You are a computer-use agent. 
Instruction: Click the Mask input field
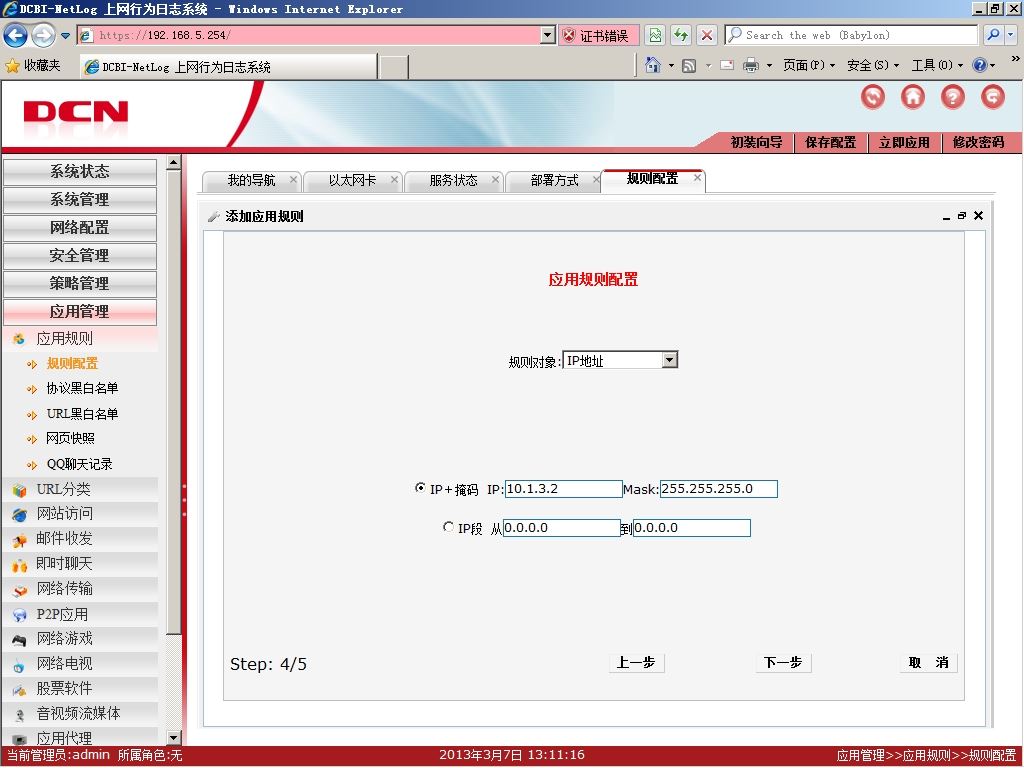click(x=718, y=489)
